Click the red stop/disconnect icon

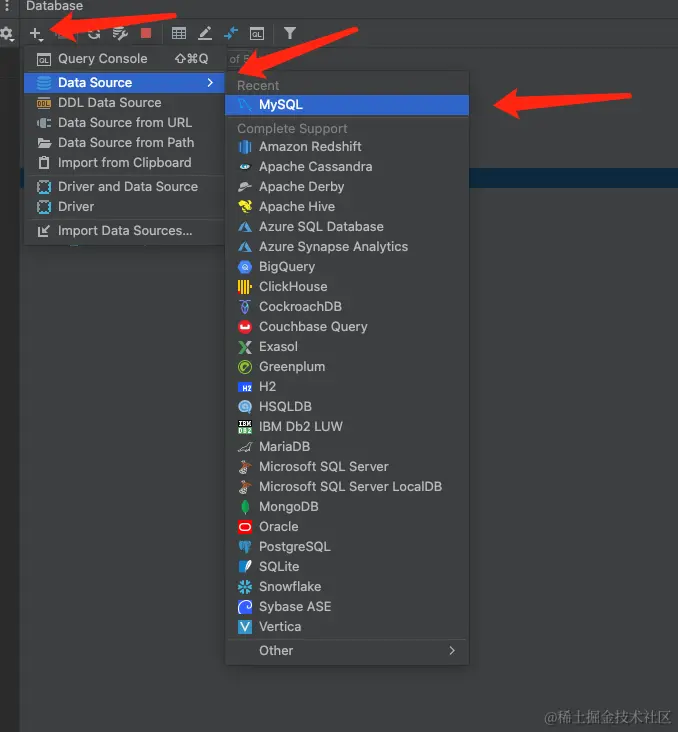[146, 34]
